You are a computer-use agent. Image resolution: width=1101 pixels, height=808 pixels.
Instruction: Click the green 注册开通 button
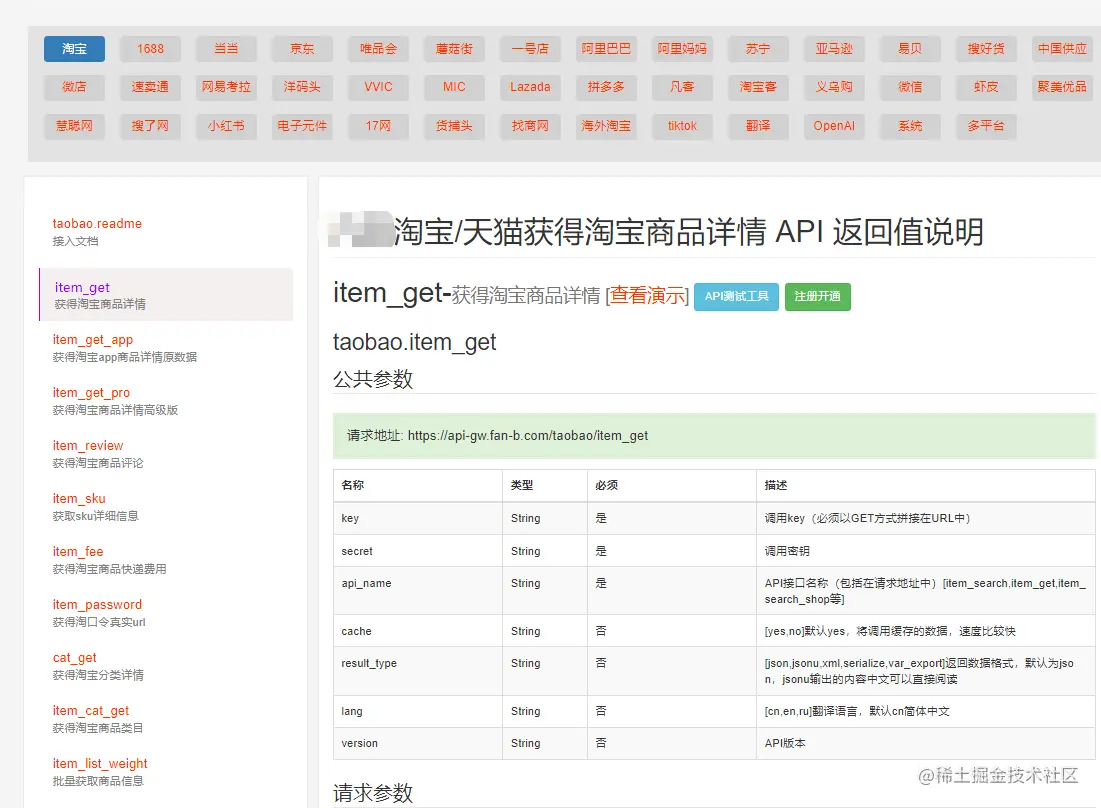(x=817, y=296)
